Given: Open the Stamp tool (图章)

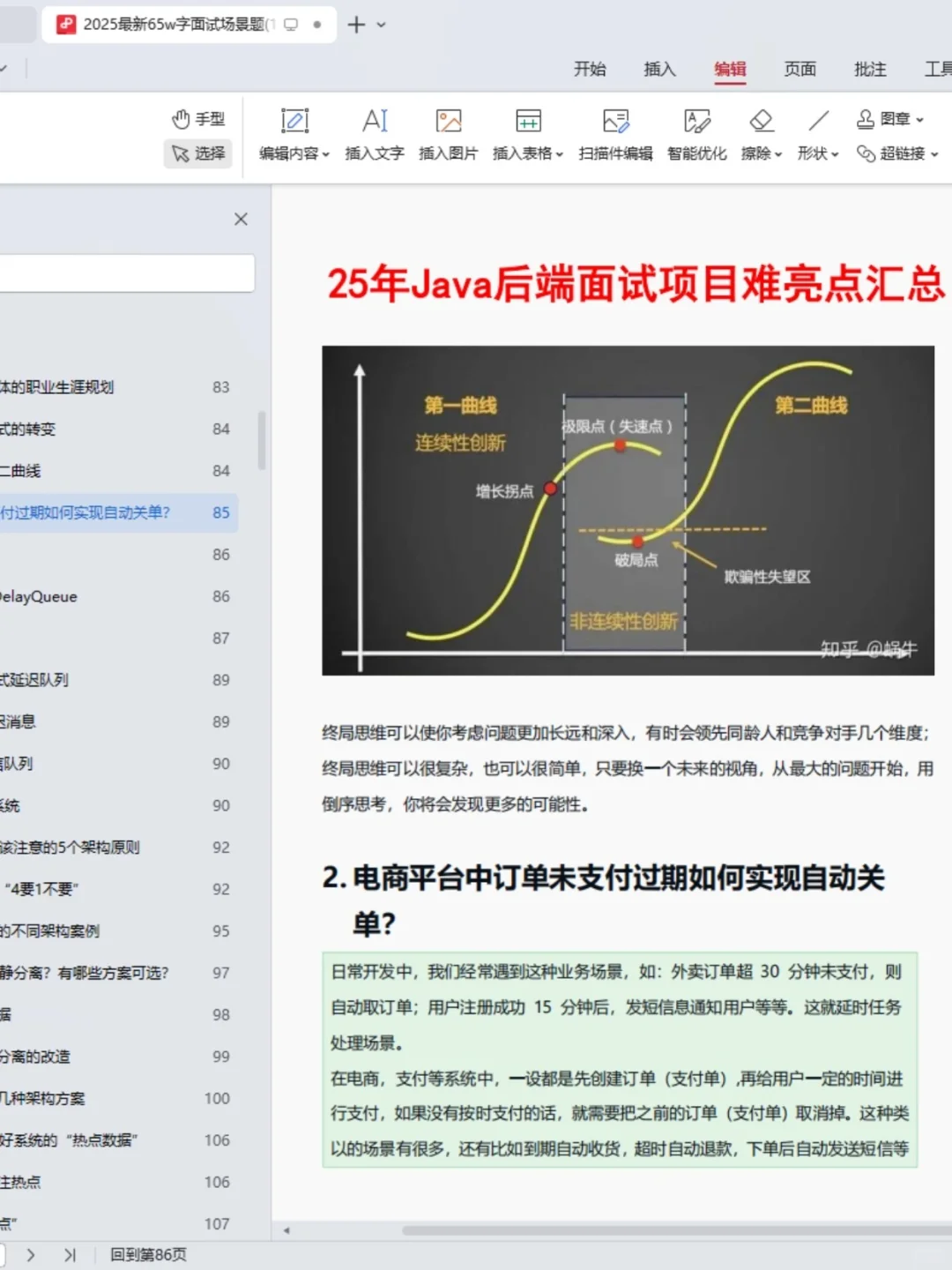Looking at the screenshot, I should (890, 119).
